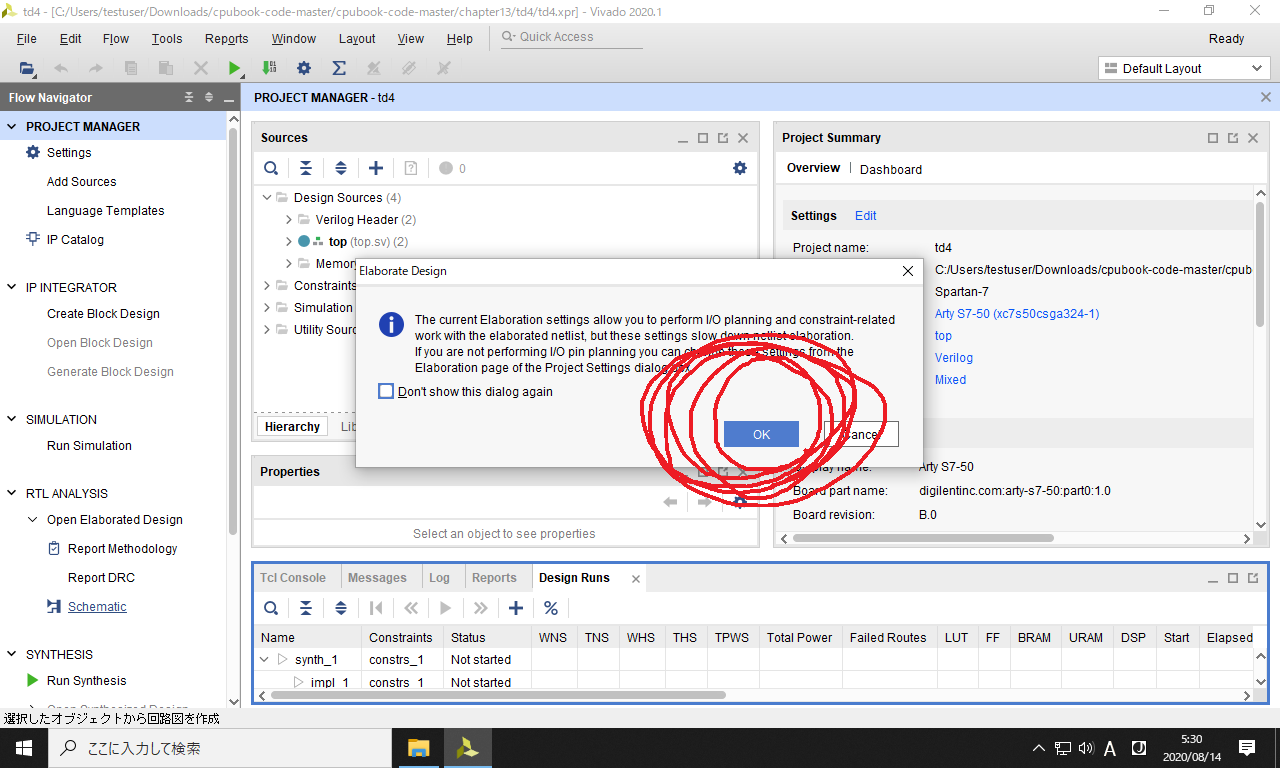The width and height of the screenshot is (1280, 768).
Task: Open Settings from the main toolbar gear
Action: coord(304,68)
